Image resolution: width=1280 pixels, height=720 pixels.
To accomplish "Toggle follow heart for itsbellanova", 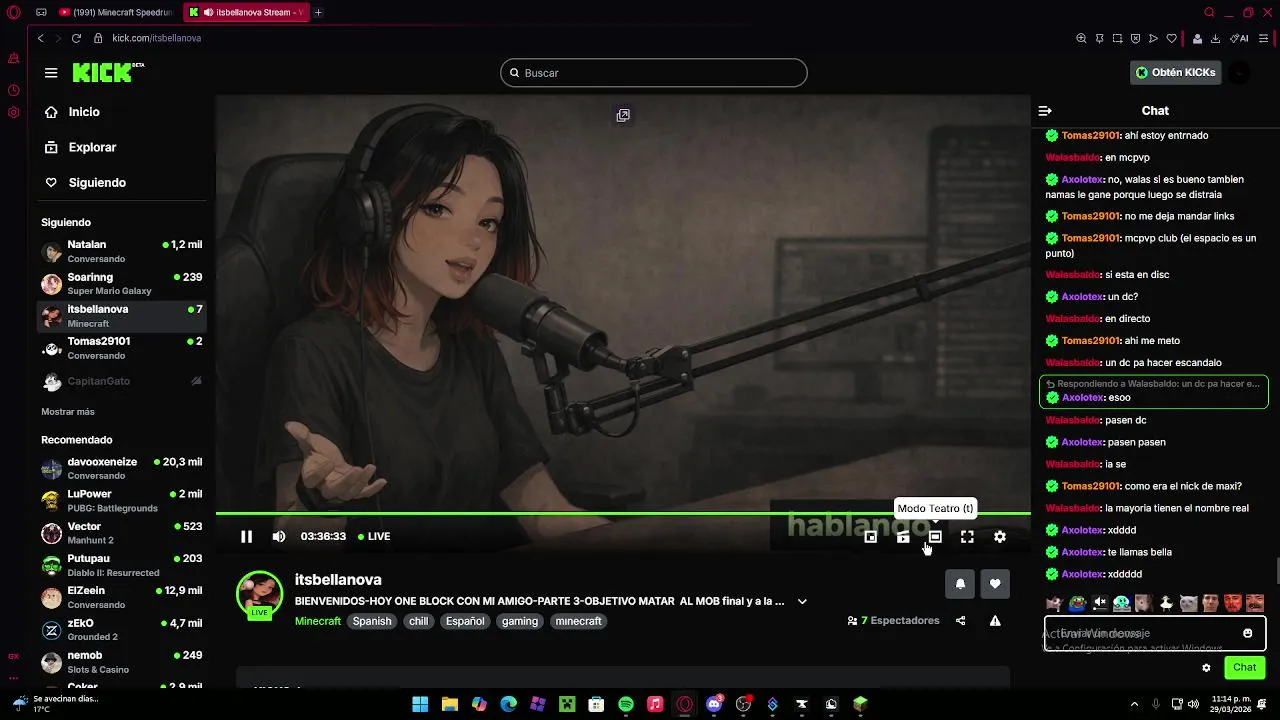I will 995,584.
